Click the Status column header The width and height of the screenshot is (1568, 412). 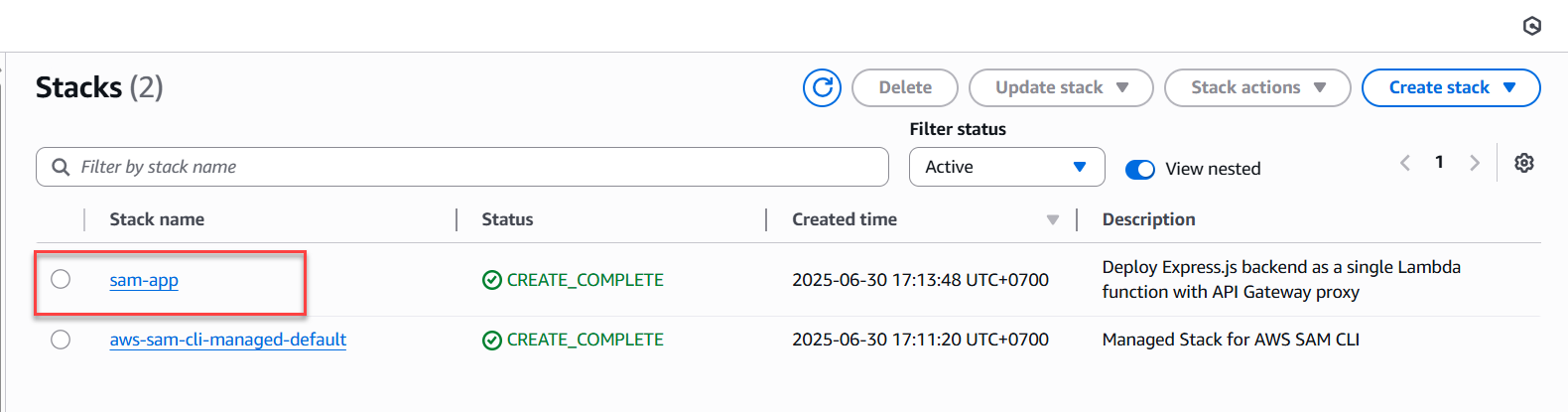click(x=507, y=219)
